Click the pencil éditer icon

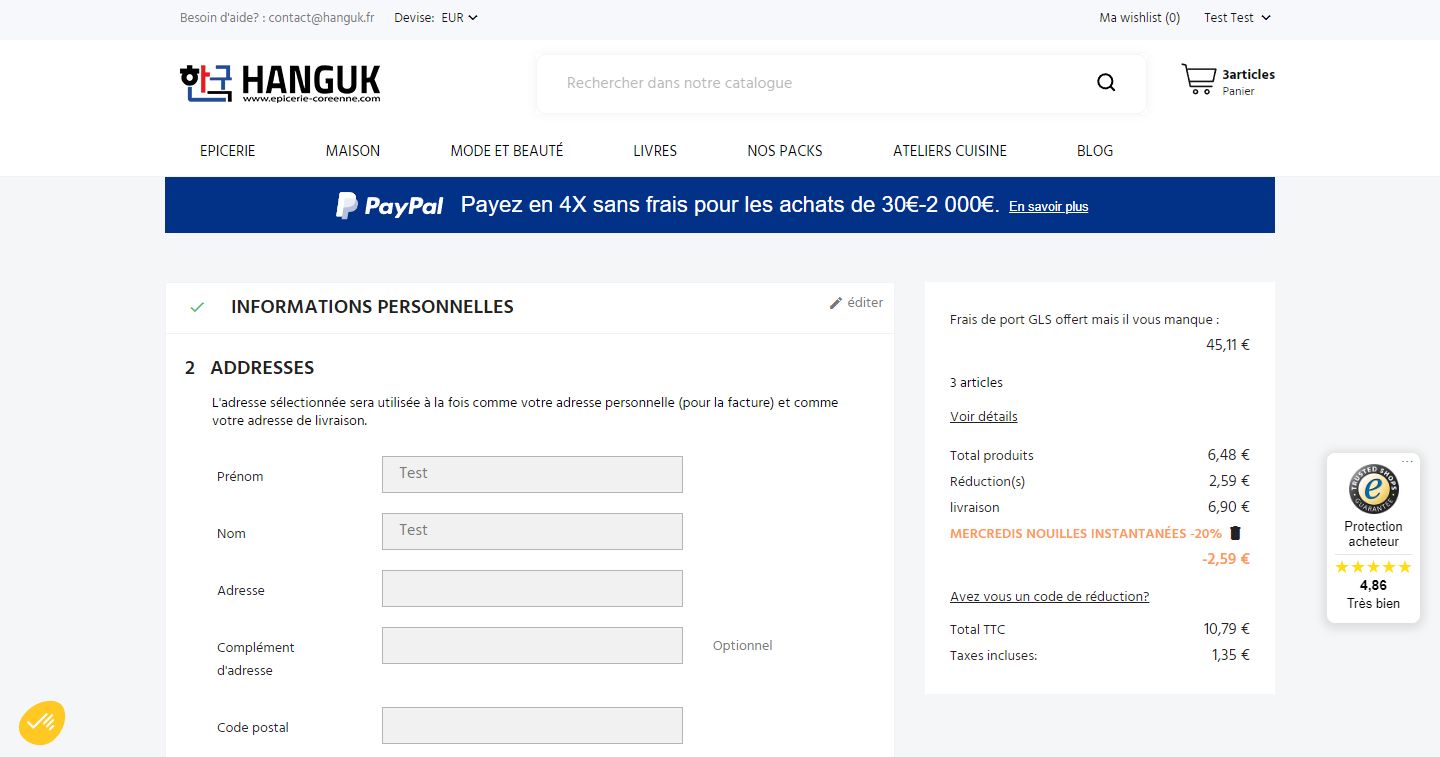(x=836, y=303)
